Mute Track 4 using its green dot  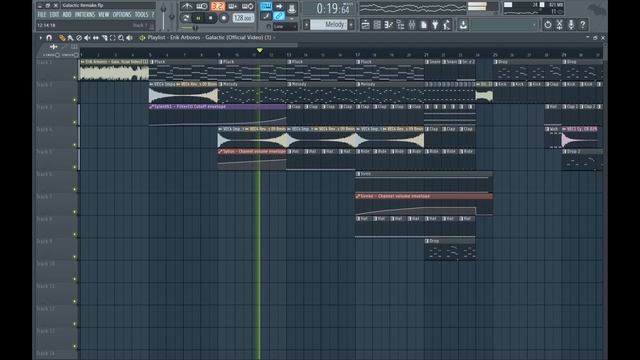coord(75,144)
